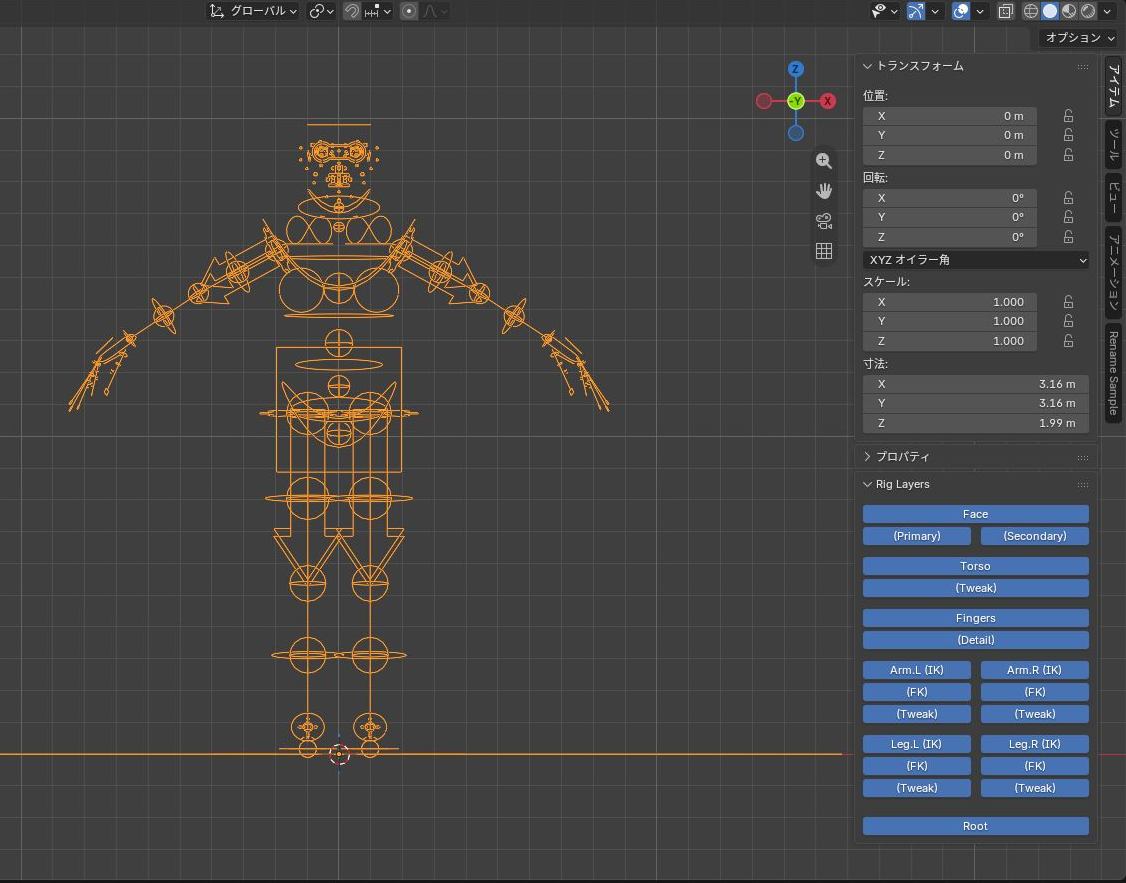Click the スケール X field showing 1.000
This screenshot has width=1126, height=883.
click(949, 302)
